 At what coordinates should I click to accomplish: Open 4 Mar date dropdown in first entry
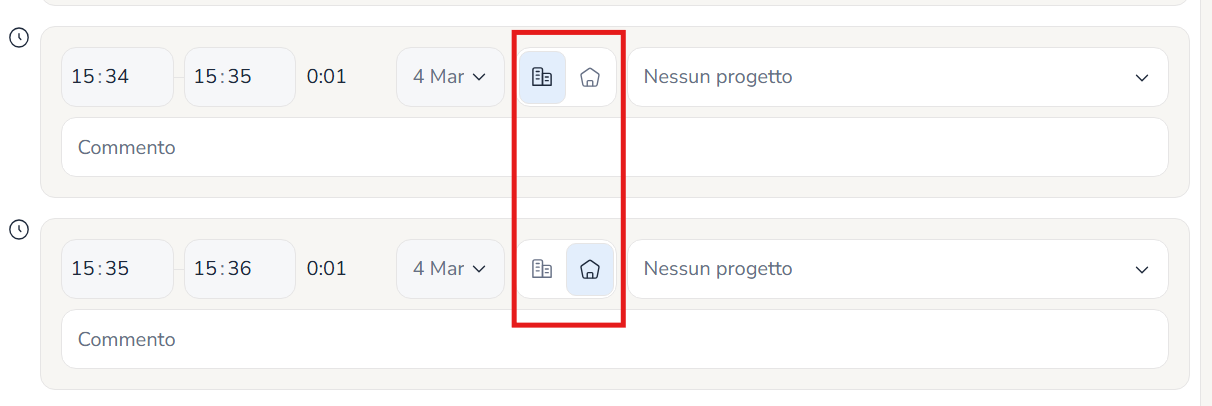[x=450, y=77]
